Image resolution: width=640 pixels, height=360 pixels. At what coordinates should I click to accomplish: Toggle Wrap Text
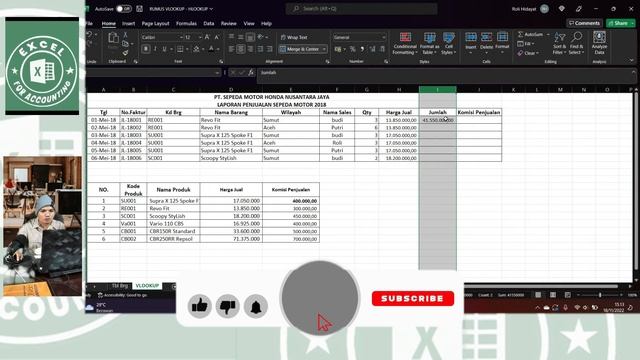[294, 37]
